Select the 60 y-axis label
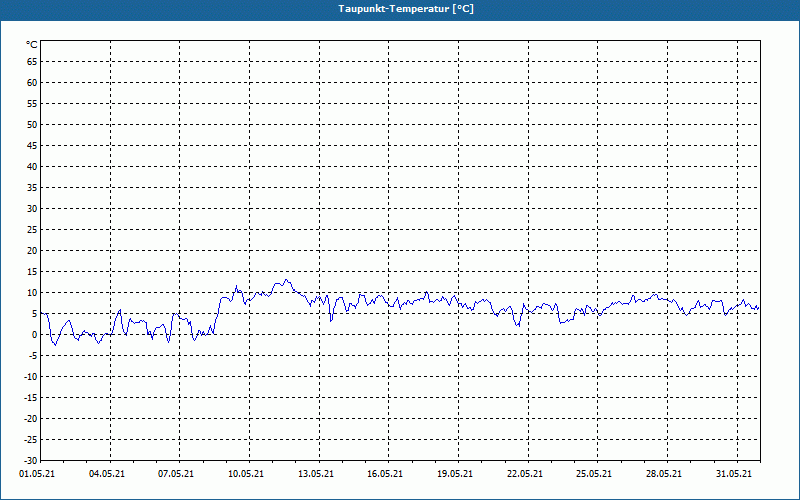Image resolution: width=800 pixels, height=500 pixels. click(x=32, y=83)
